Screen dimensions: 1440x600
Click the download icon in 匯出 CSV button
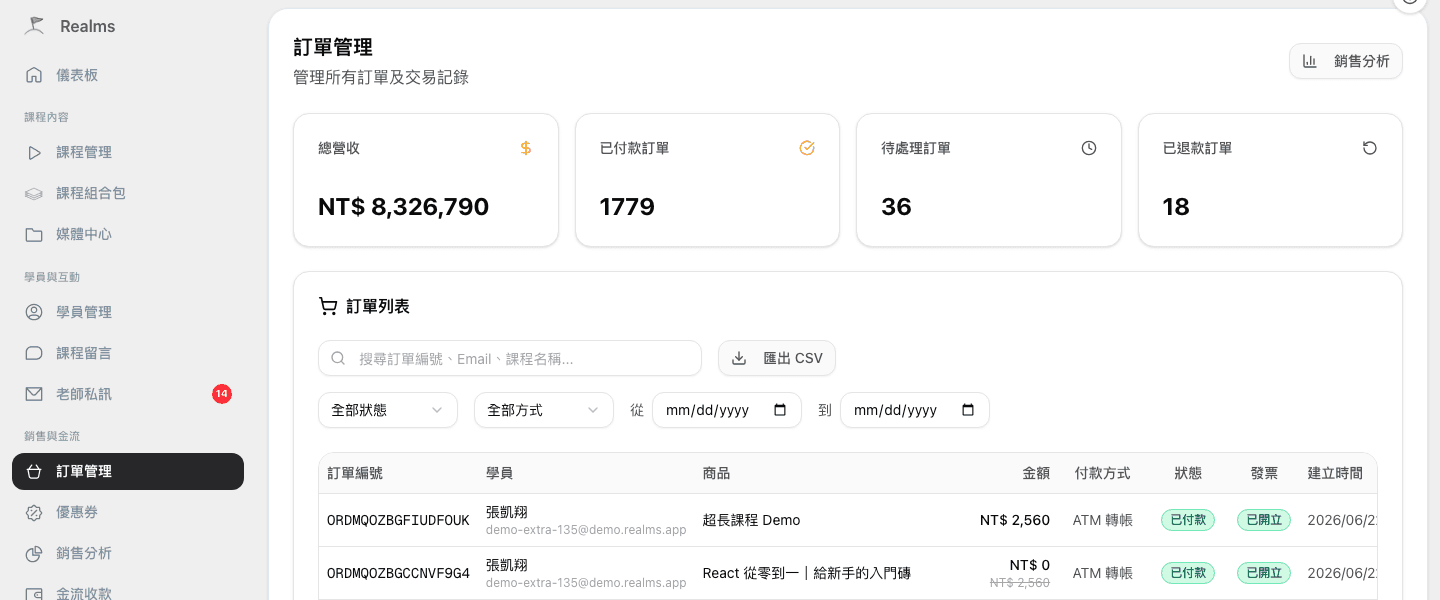tap(739, 358)
